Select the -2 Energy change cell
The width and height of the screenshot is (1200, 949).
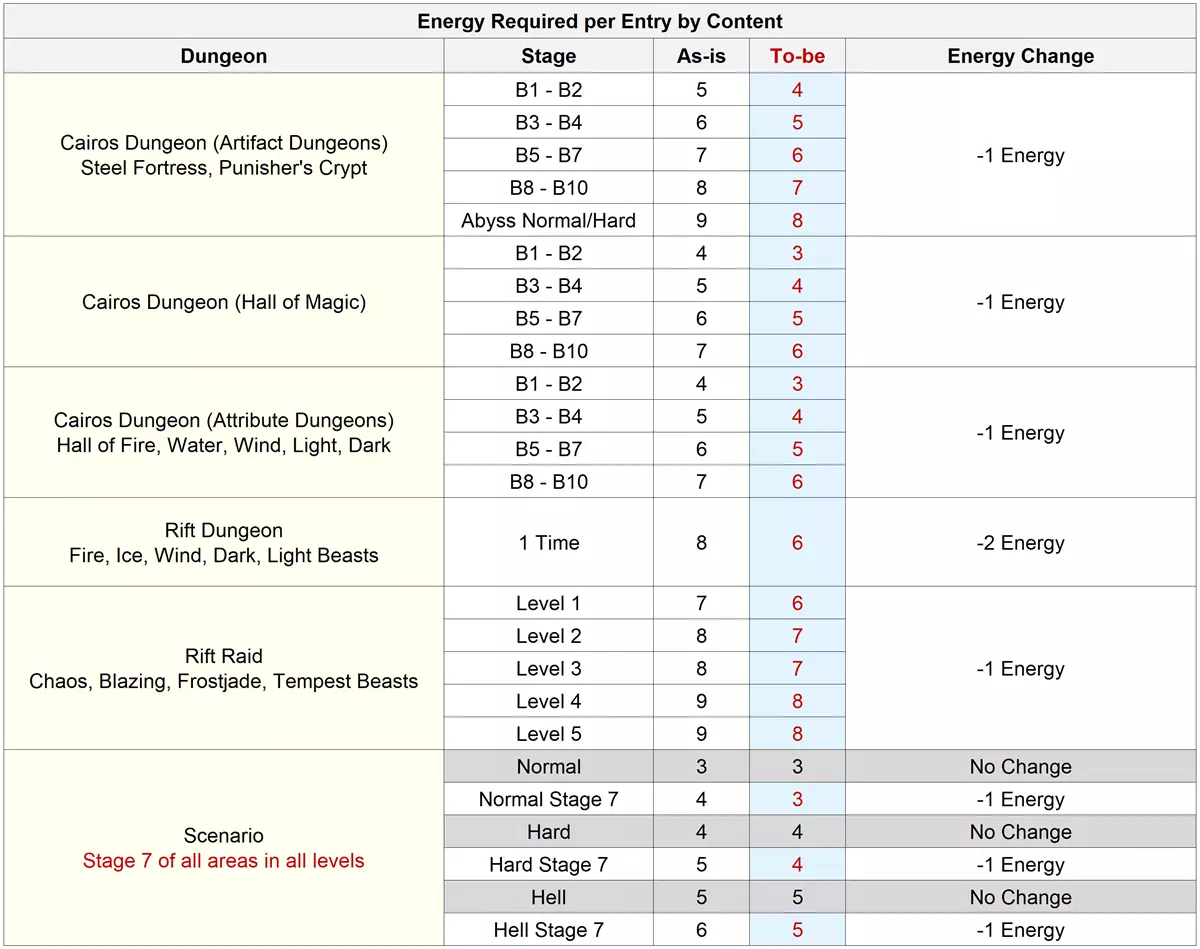pyautogui.click(x=1020, y=543)
